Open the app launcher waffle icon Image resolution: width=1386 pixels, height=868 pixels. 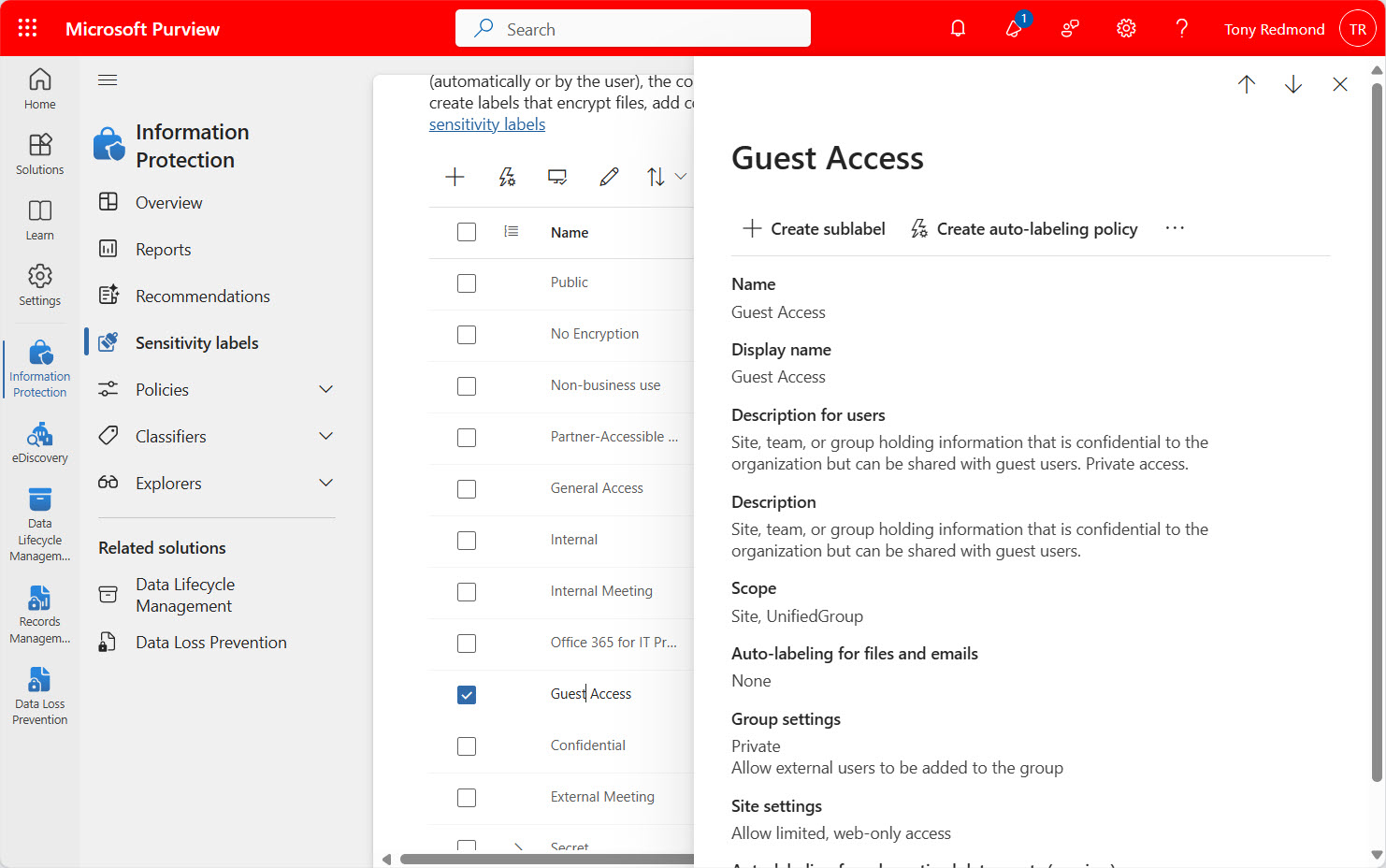point(27,28)
